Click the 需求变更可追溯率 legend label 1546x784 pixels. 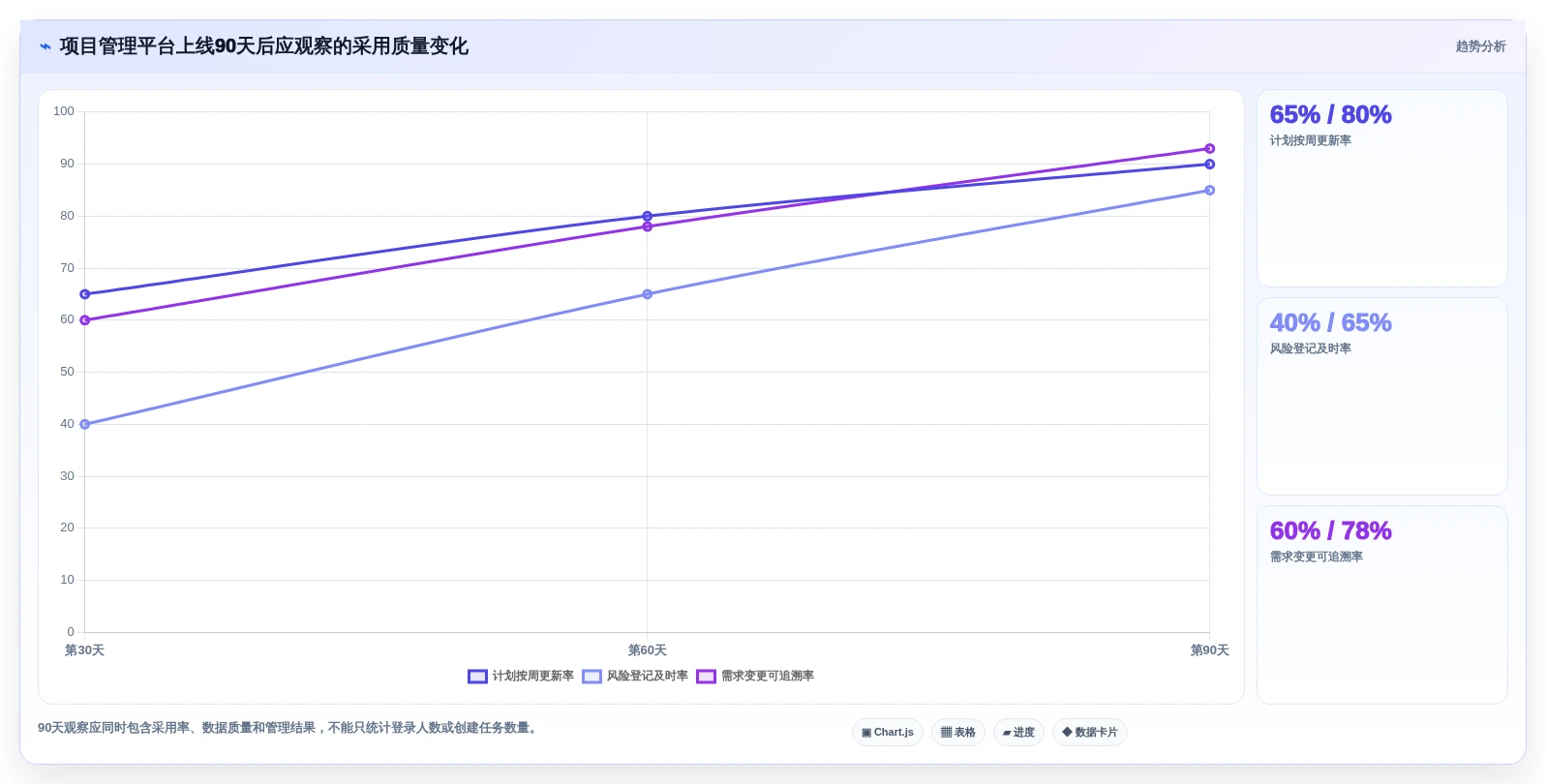tap(768, 676)
